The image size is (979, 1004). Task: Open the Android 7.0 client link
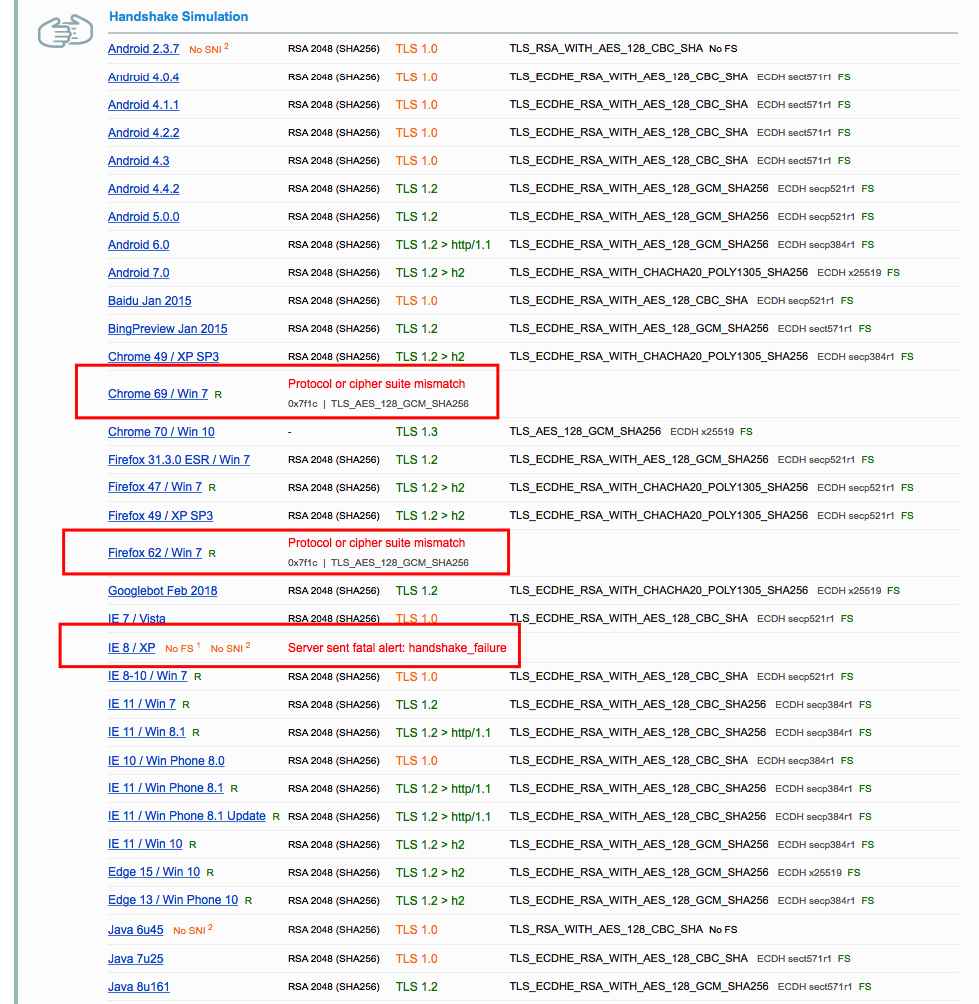tap(138, 273)
